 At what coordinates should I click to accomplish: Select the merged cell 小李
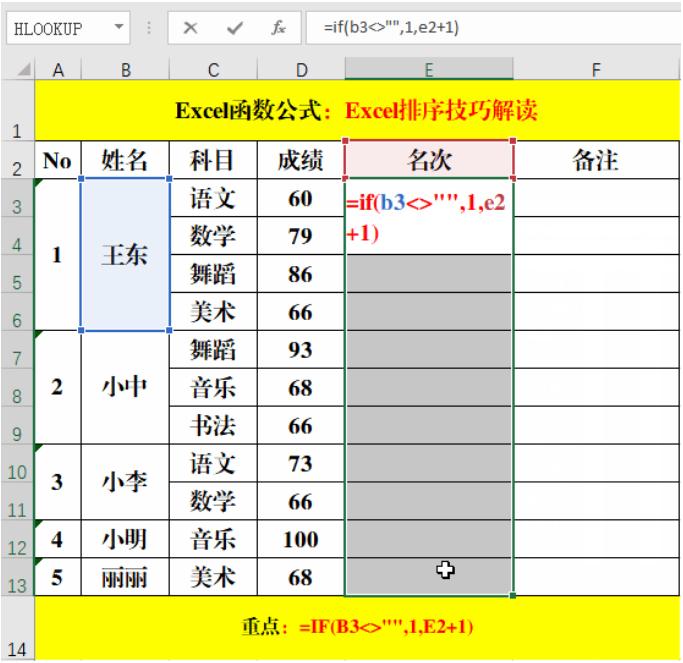pos(125,482)
